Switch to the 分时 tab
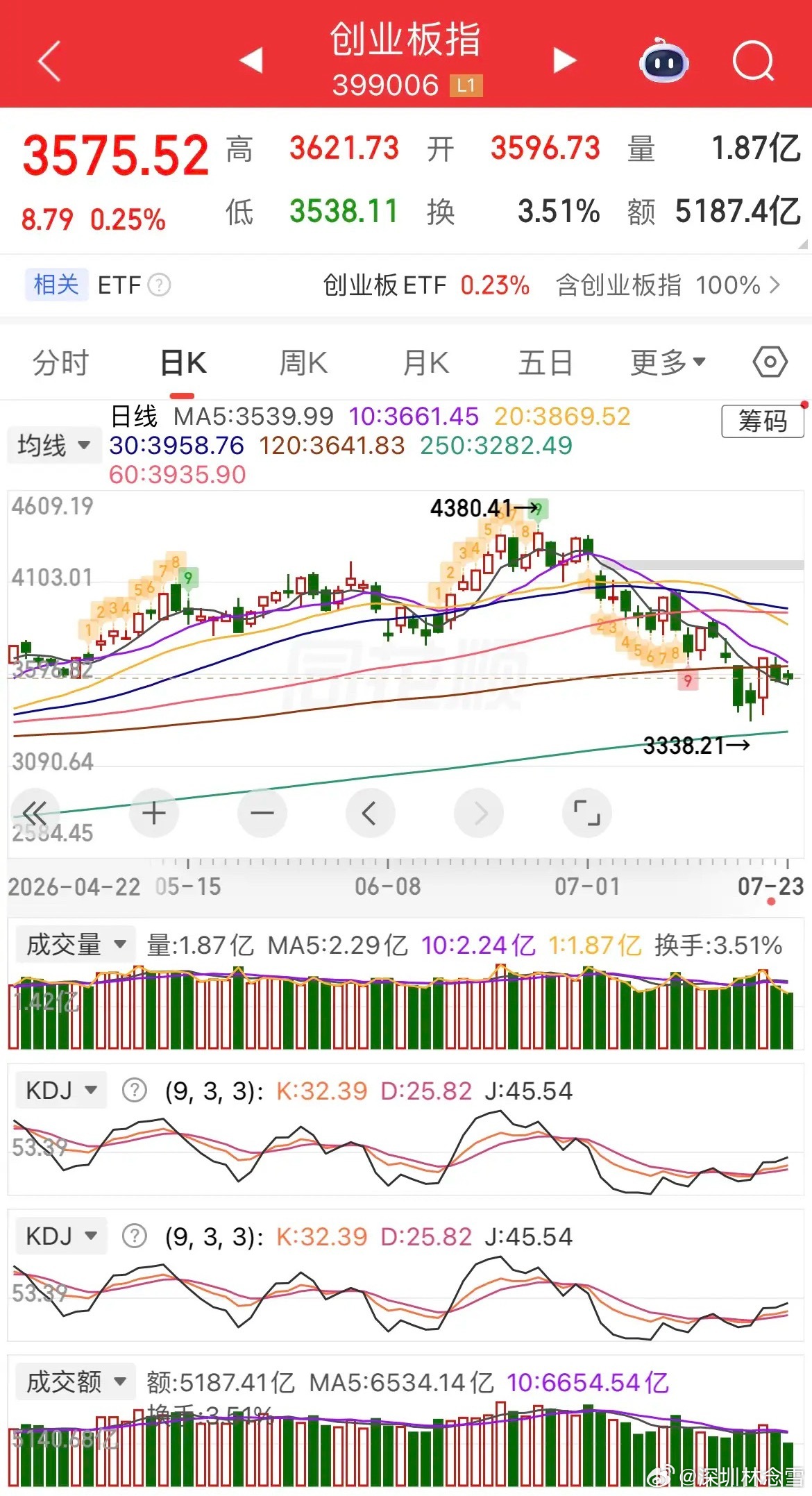The width and height of the screenshot is (812, 1496). tap(61, 362)
